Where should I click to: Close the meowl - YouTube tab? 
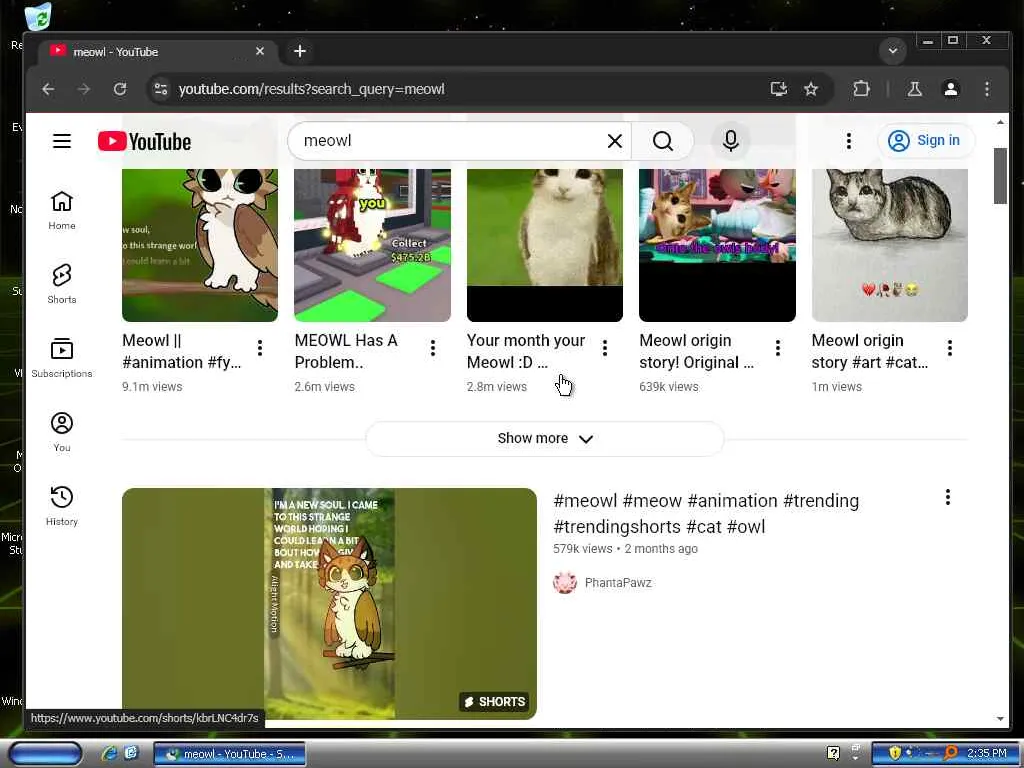click(x=260, y=51)
